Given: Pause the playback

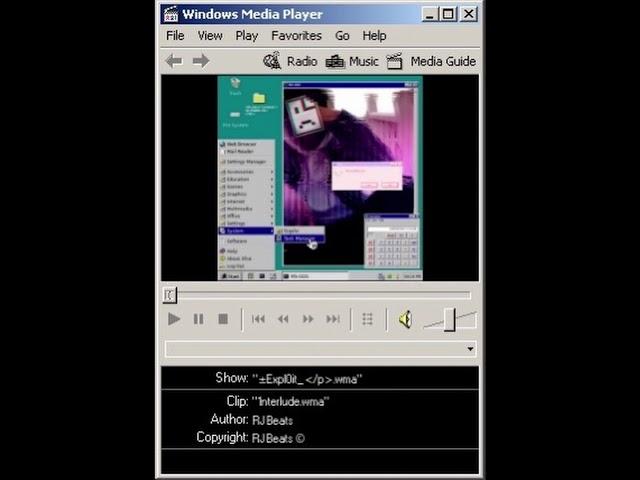Looking at the screenshot, I should pyautogui.click(x=198, y=319).
